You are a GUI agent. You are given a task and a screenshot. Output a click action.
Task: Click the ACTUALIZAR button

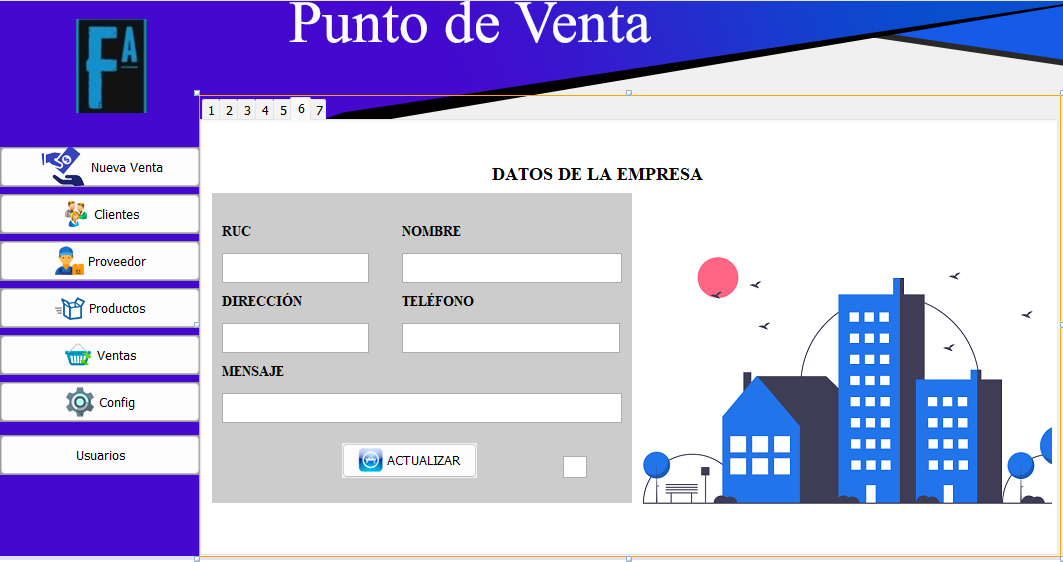pyautogui.click(x=409, y=460)
